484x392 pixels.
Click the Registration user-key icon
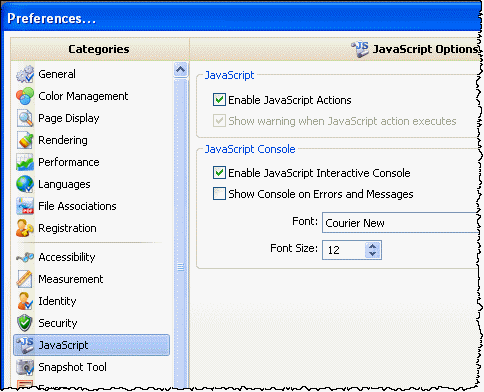click(25, 228)
